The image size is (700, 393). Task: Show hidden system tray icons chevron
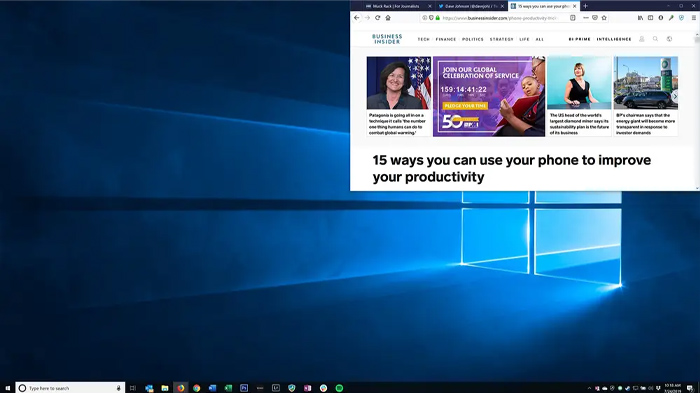click(x=589, y=388)
